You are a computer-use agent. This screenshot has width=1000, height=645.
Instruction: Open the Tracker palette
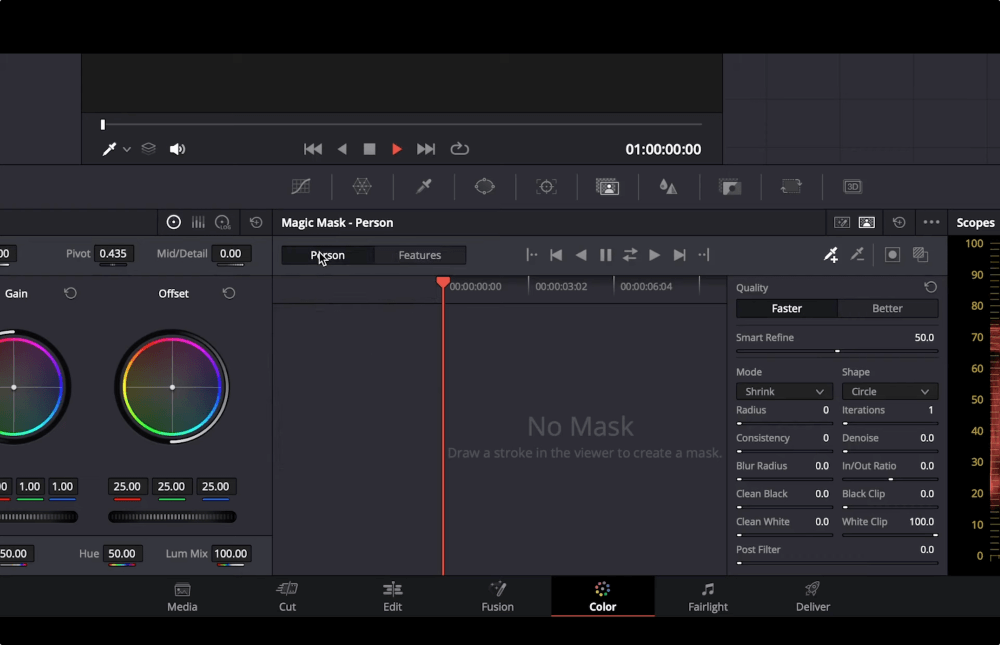546,186
